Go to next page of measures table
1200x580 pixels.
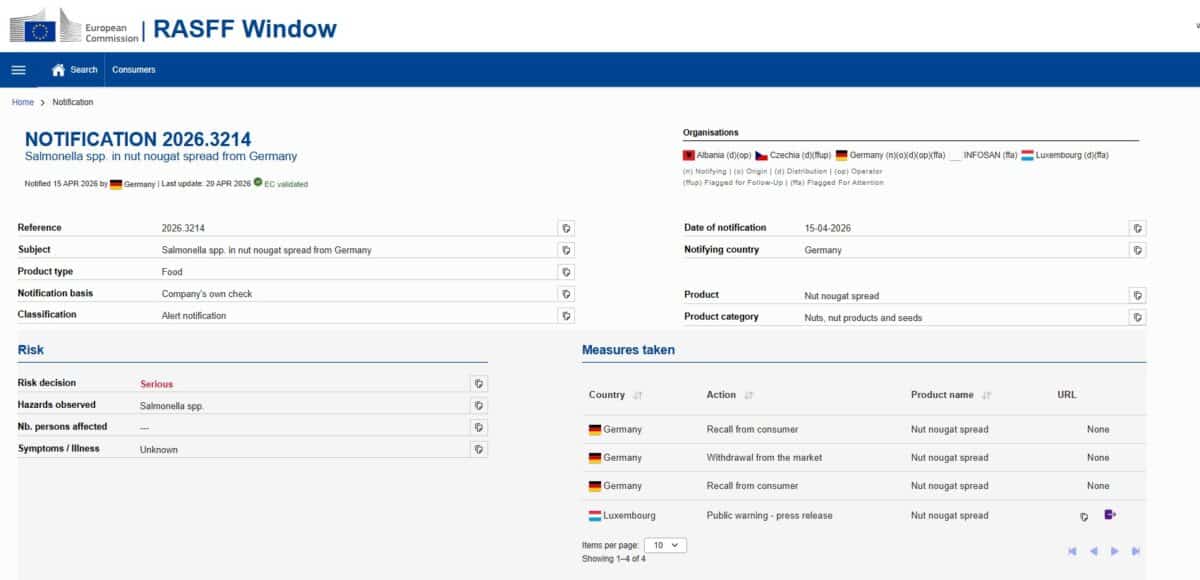pos(1115,551)
